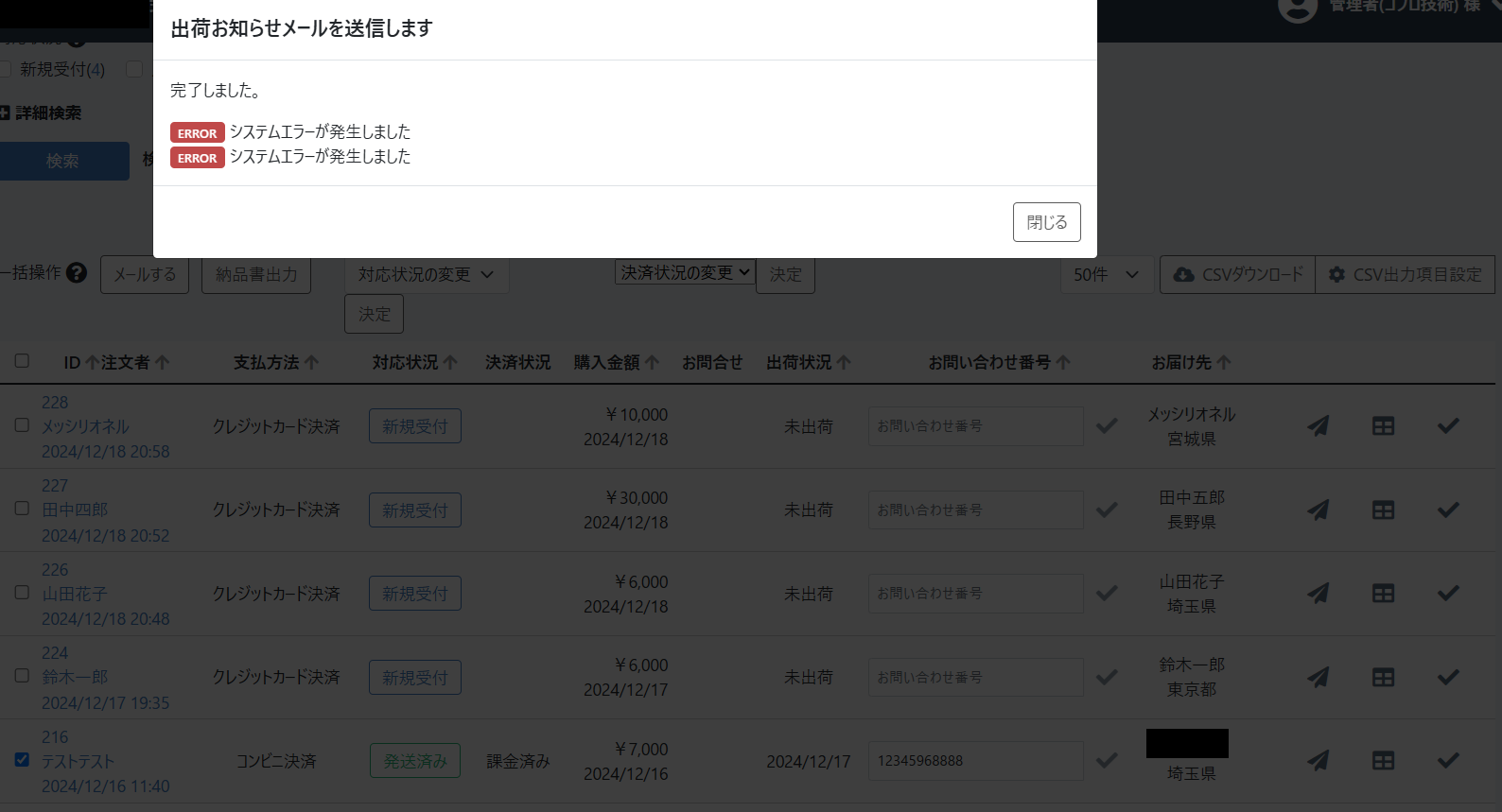Screen dimensions: 1502x812
Task: Close the shipping notification mail dialog
Action: (1046, 222)
